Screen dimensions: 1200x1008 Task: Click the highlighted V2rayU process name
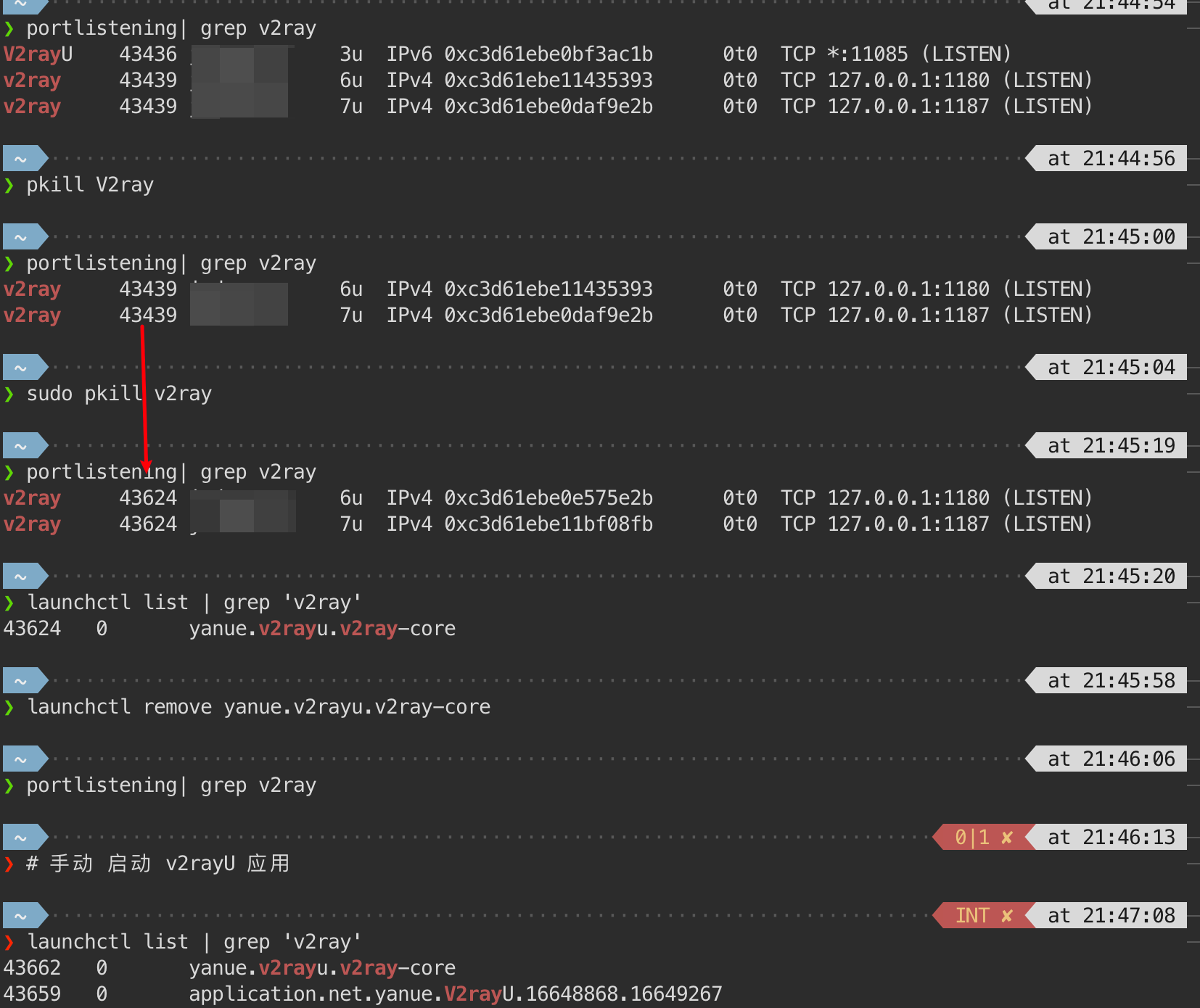tap(36, 54)
